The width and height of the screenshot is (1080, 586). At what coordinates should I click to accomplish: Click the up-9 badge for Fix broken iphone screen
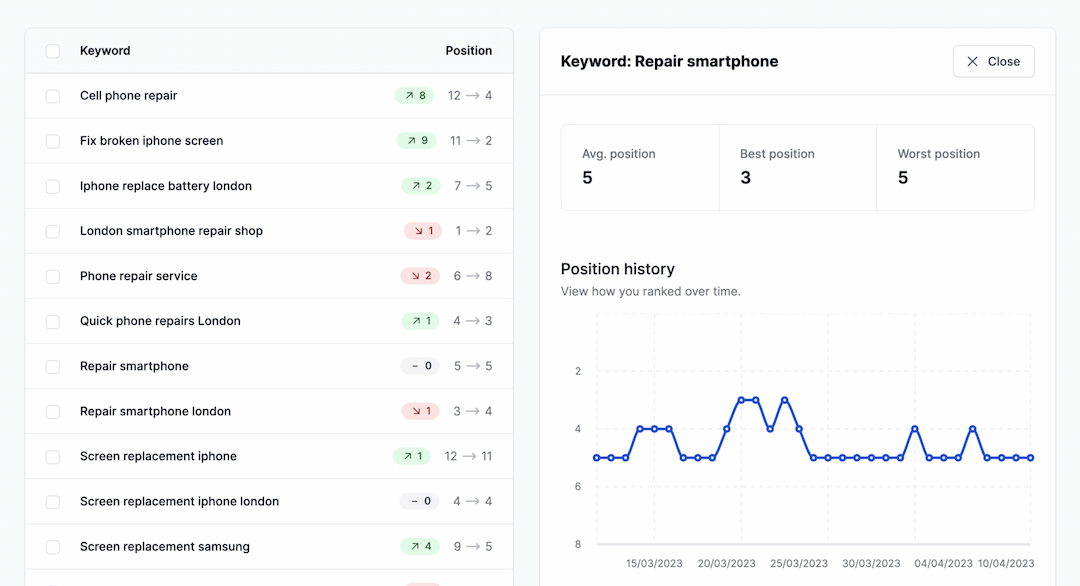(417, 141)
